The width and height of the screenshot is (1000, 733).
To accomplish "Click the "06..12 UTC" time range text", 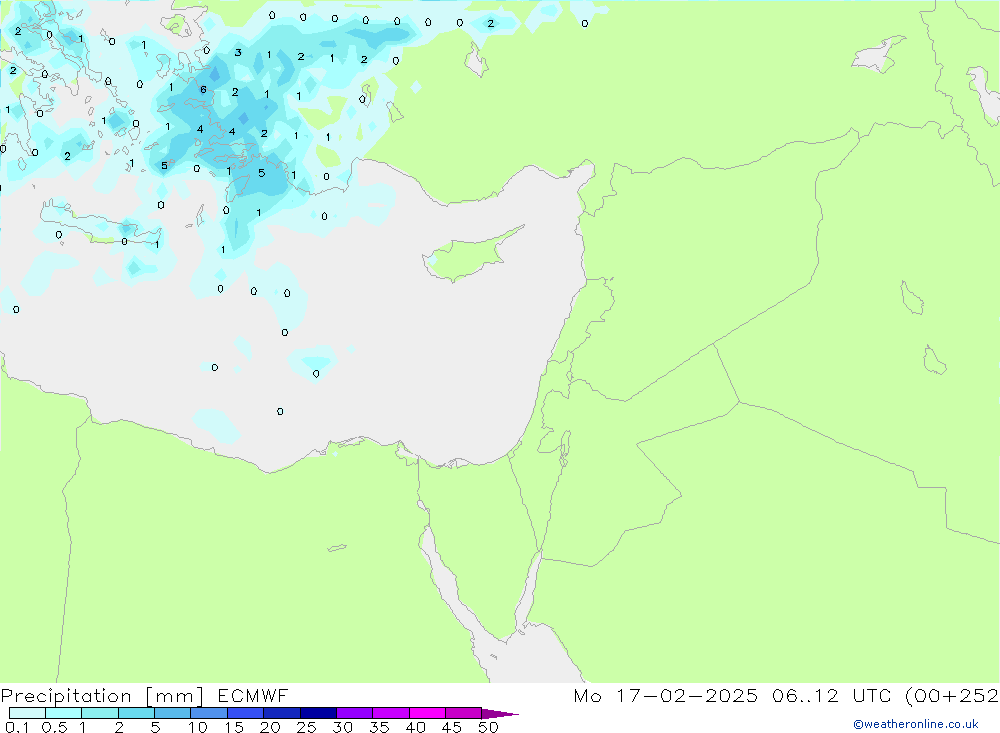I will tap(832, 695).
